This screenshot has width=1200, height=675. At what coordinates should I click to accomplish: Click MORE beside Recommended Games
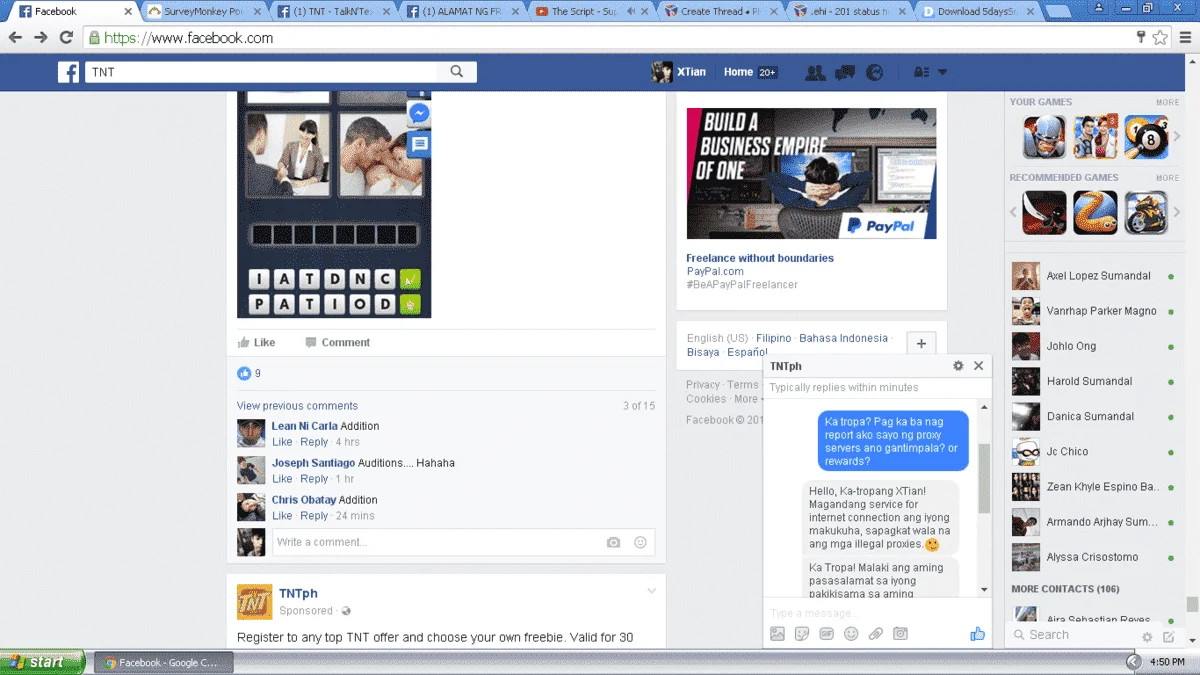[1167, 178]
